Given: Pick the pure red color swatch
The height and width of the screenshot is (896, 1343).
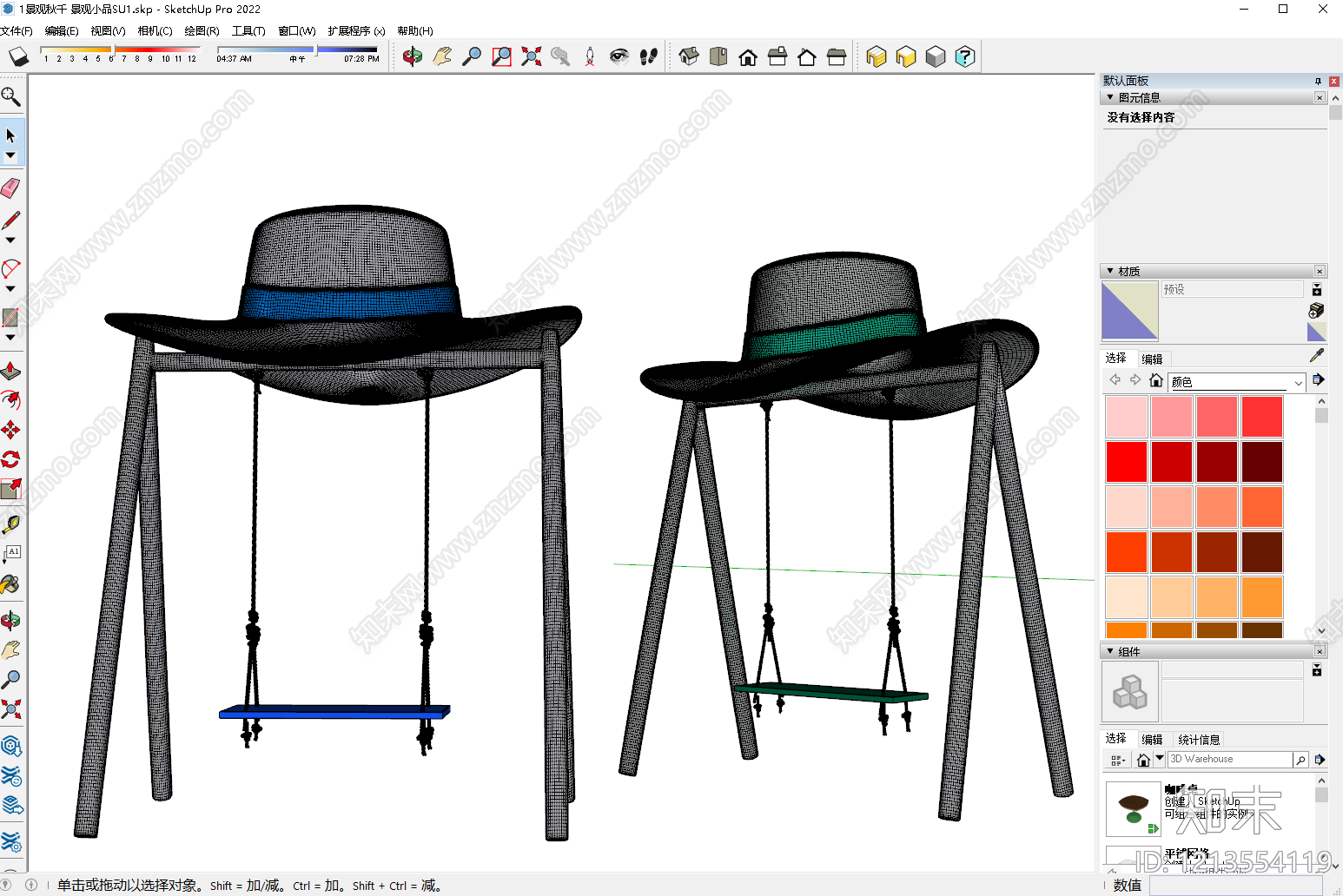Looking at the screenshot, I should tap(1127, 462).
